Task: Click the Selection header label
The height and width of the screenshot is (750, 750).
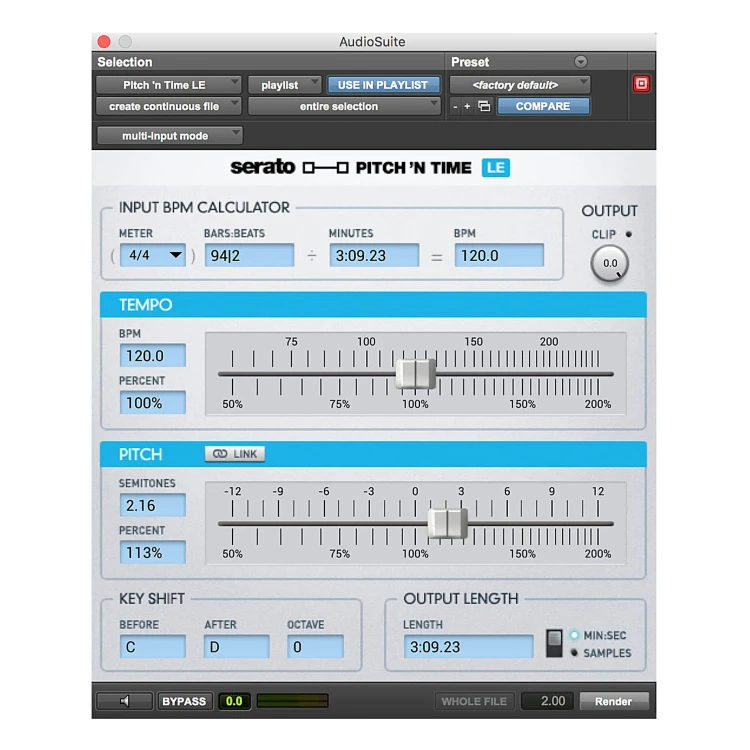Action: (x=125, y=62)
